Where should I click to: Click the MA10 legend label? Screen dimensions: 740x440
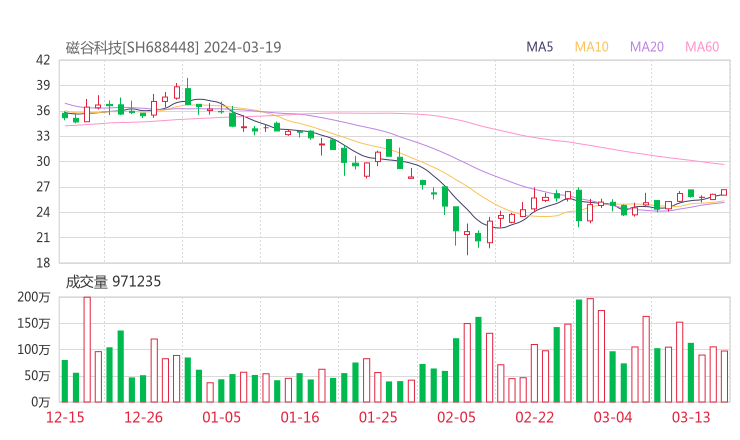pyautogui.click(x=591, y=47)
